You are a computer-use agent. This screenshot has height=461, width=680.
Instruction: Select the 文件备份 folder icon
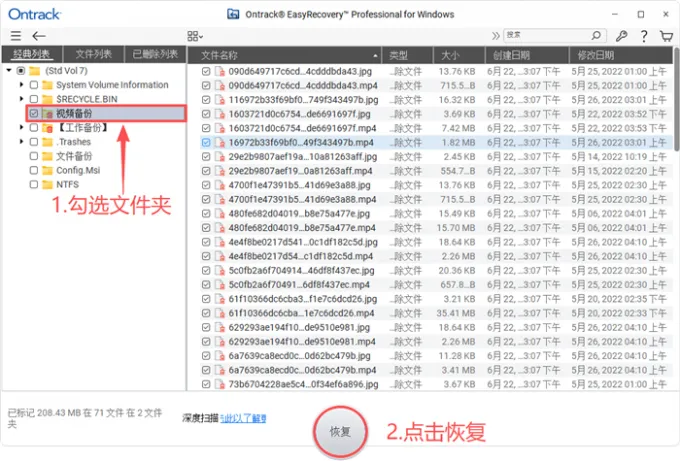(x=47, y=156)
